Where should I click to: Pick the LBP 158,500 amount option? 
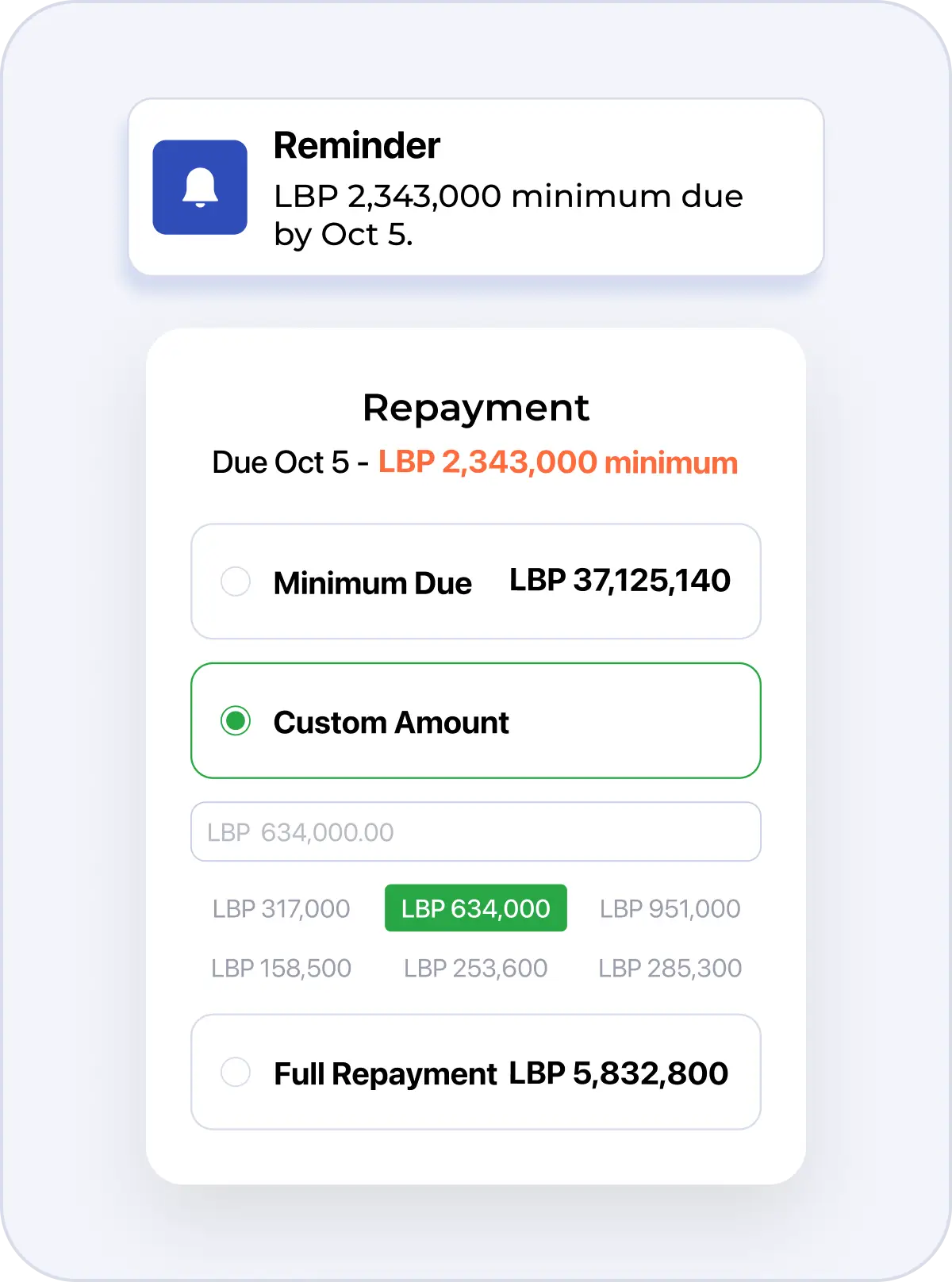coord(281,968)
